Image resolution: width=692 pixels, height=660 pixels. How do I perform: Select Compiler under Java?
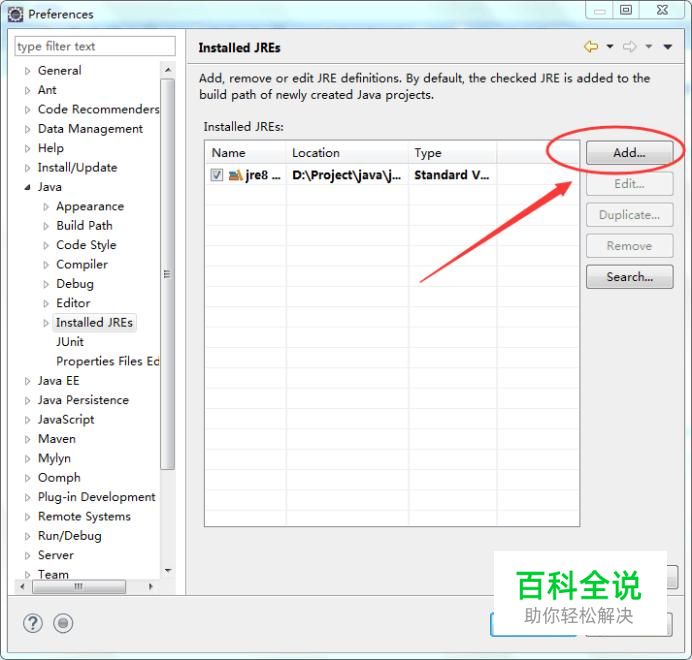click(82, 264)
